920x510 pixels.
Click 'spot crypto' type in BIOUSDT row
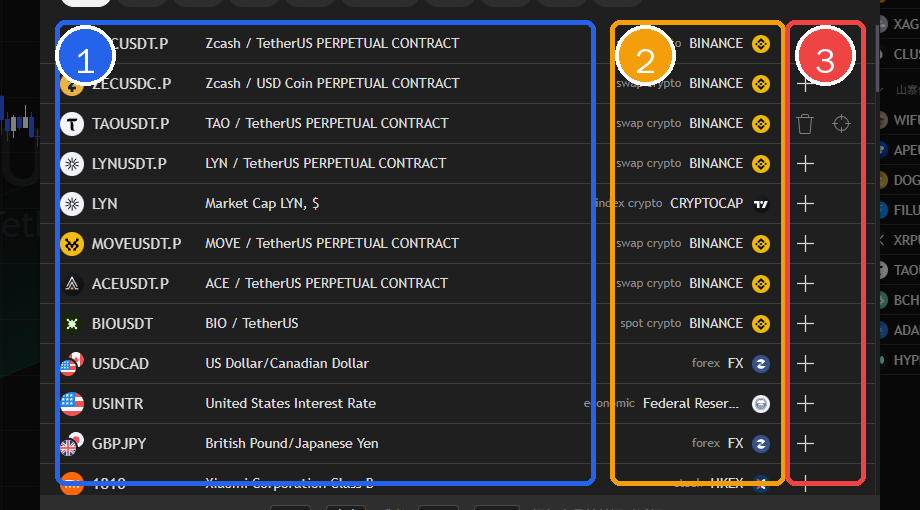pos(651,323)
